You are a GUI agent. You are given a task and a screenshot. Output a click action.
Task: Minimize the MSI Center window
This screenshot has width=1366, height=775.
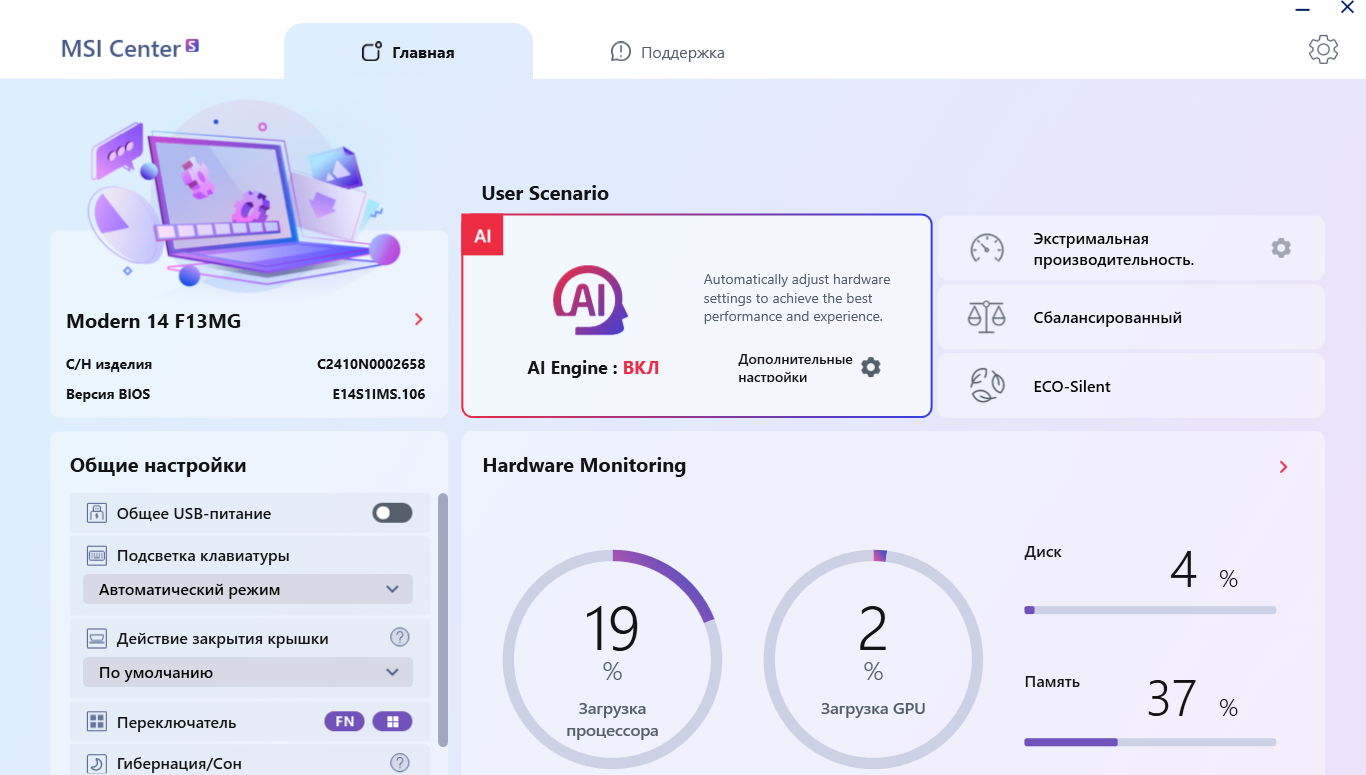coord(1302,8)
